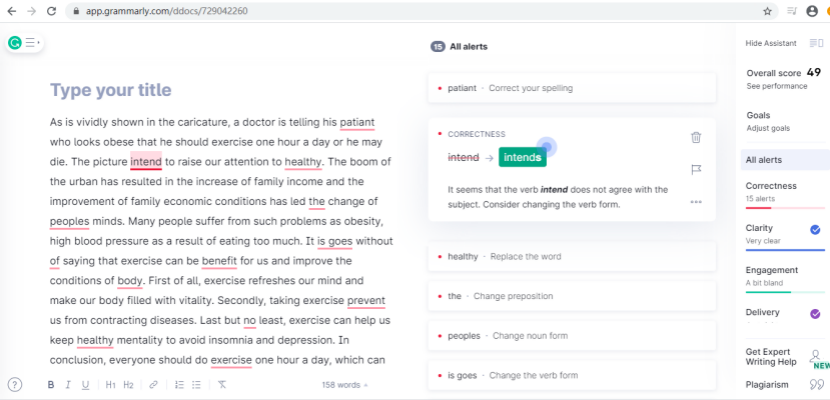Viewport: 830px width, 400px height.
Task: Flag the intend suggestion as incorrect
Action: [x=696, y=169]
